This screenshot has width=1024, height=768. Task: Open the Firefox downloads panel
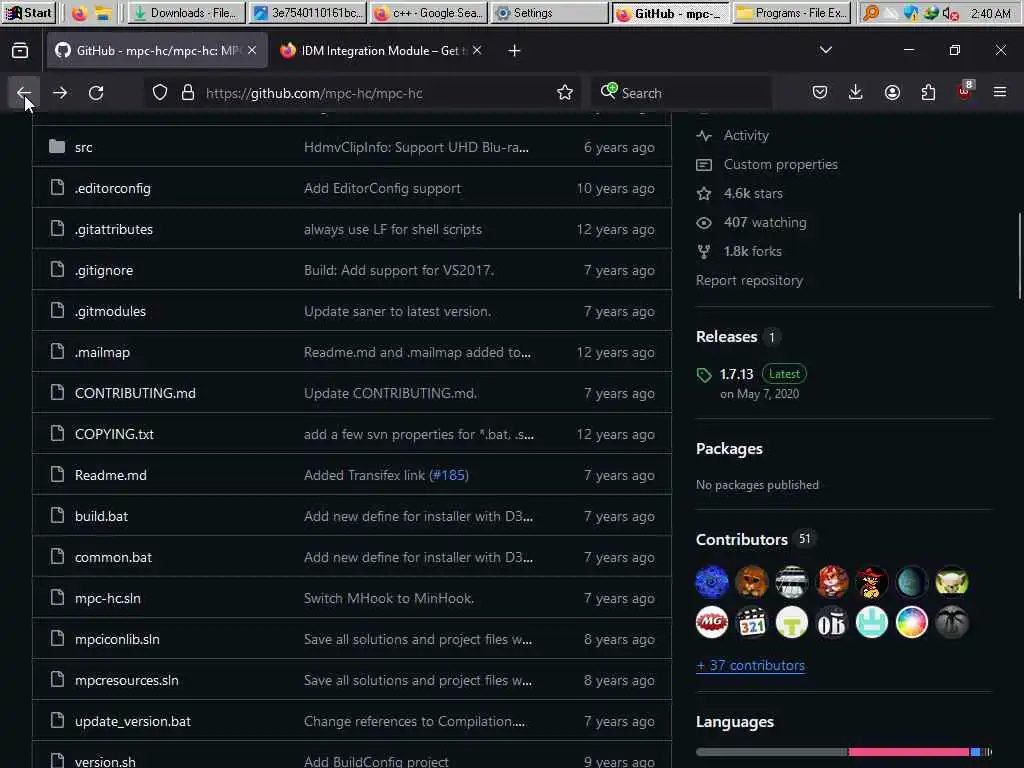tap(856, 93)
